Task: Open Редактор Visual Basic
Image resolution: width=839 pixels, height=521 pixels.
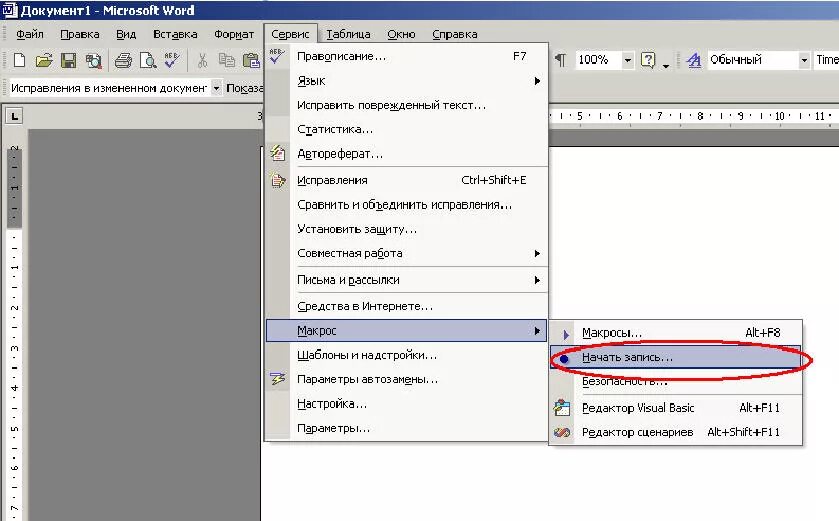Action: pos(676,408)
